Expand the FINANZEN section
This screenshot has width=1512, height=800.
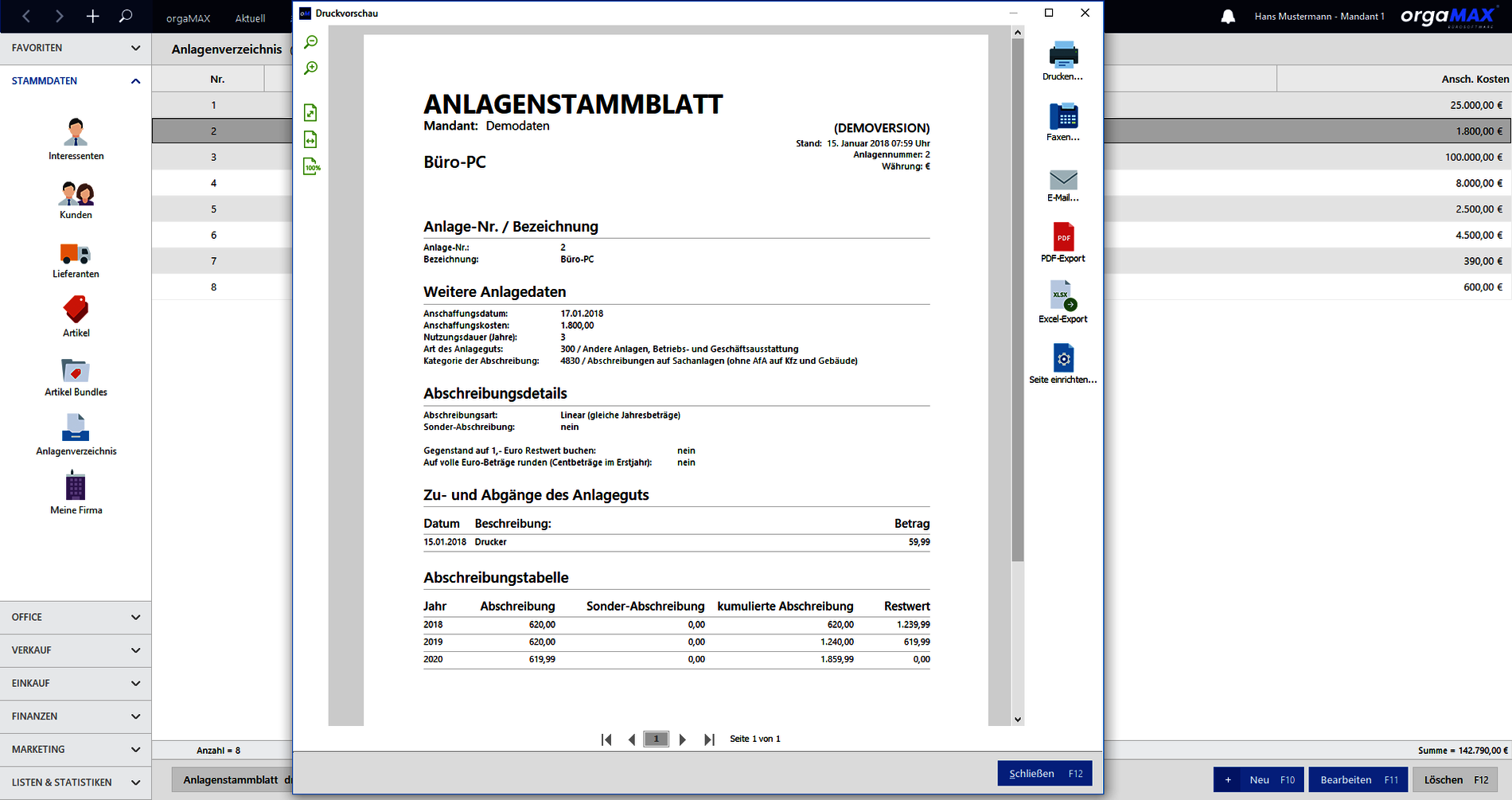coord(76,716)
